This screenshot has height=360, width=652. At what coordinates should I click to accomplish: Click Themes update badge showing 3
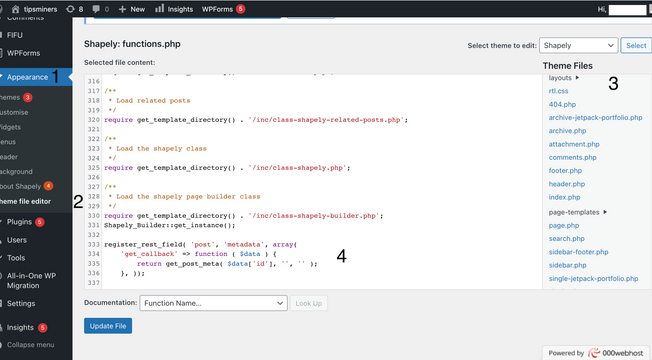click(x=27, y=97)
